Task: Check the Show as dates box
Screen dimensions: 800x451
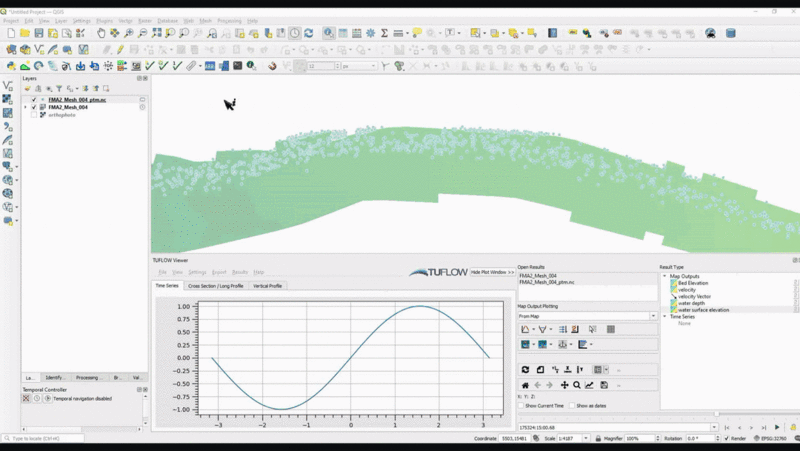Action: (x=572, y=406)
